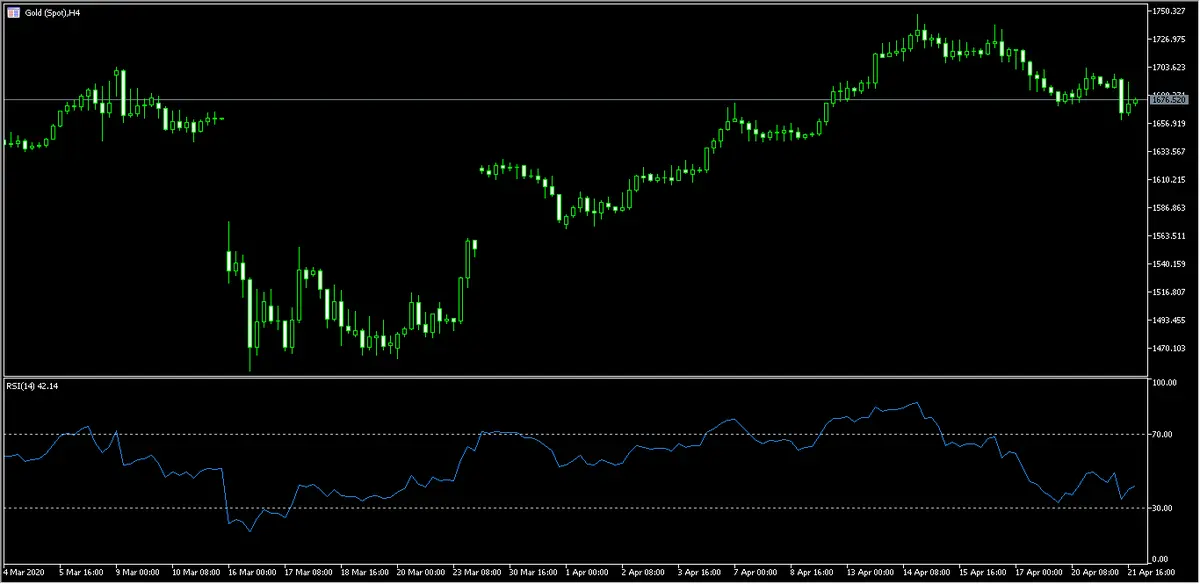Select the 4 Mar 2020 time label

(26, 574)
